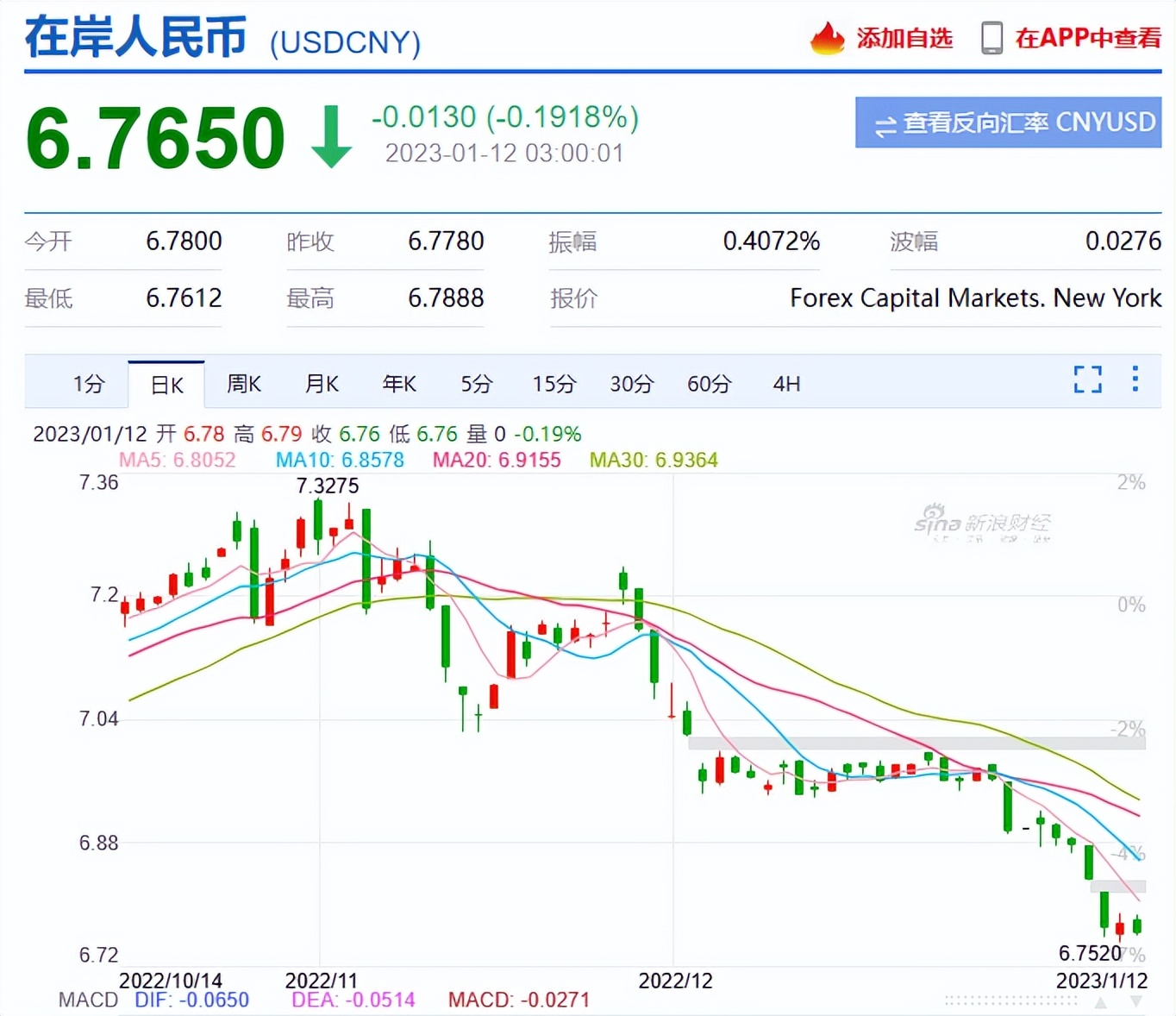Switch to the 周K tab
The height and width of the screenshot is (1016, 1176).
(243, 384)
